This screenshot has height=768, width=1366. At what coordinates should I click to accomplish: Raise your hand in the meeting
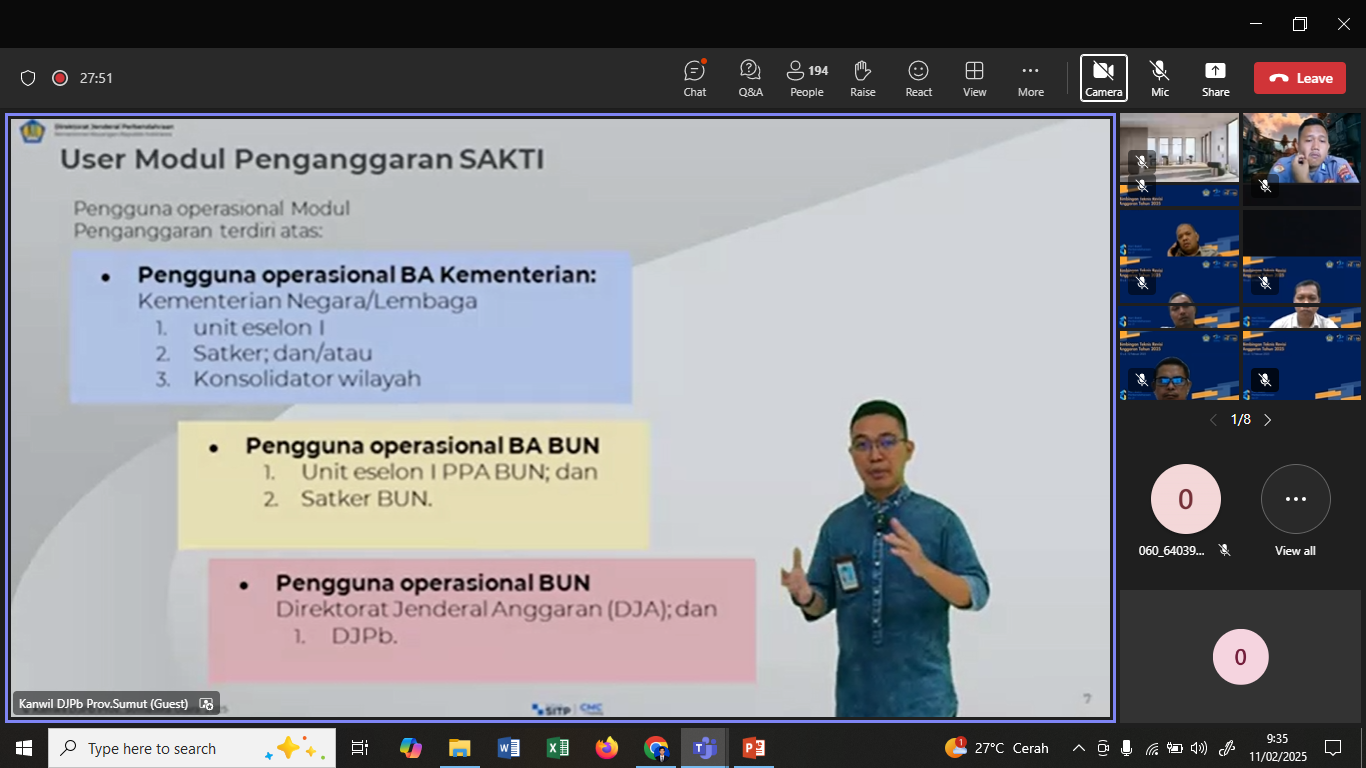[862, 77]
